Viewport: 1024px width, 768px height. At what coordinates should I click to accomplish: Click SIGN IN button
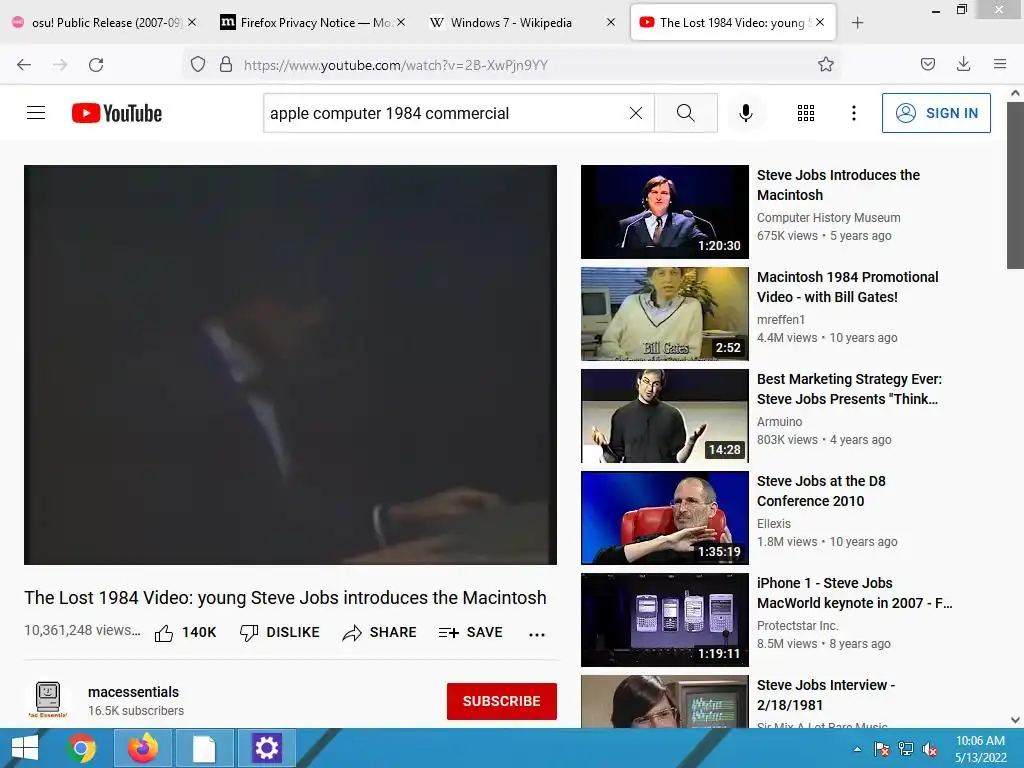pyautogui.click(x=936, y=113)
